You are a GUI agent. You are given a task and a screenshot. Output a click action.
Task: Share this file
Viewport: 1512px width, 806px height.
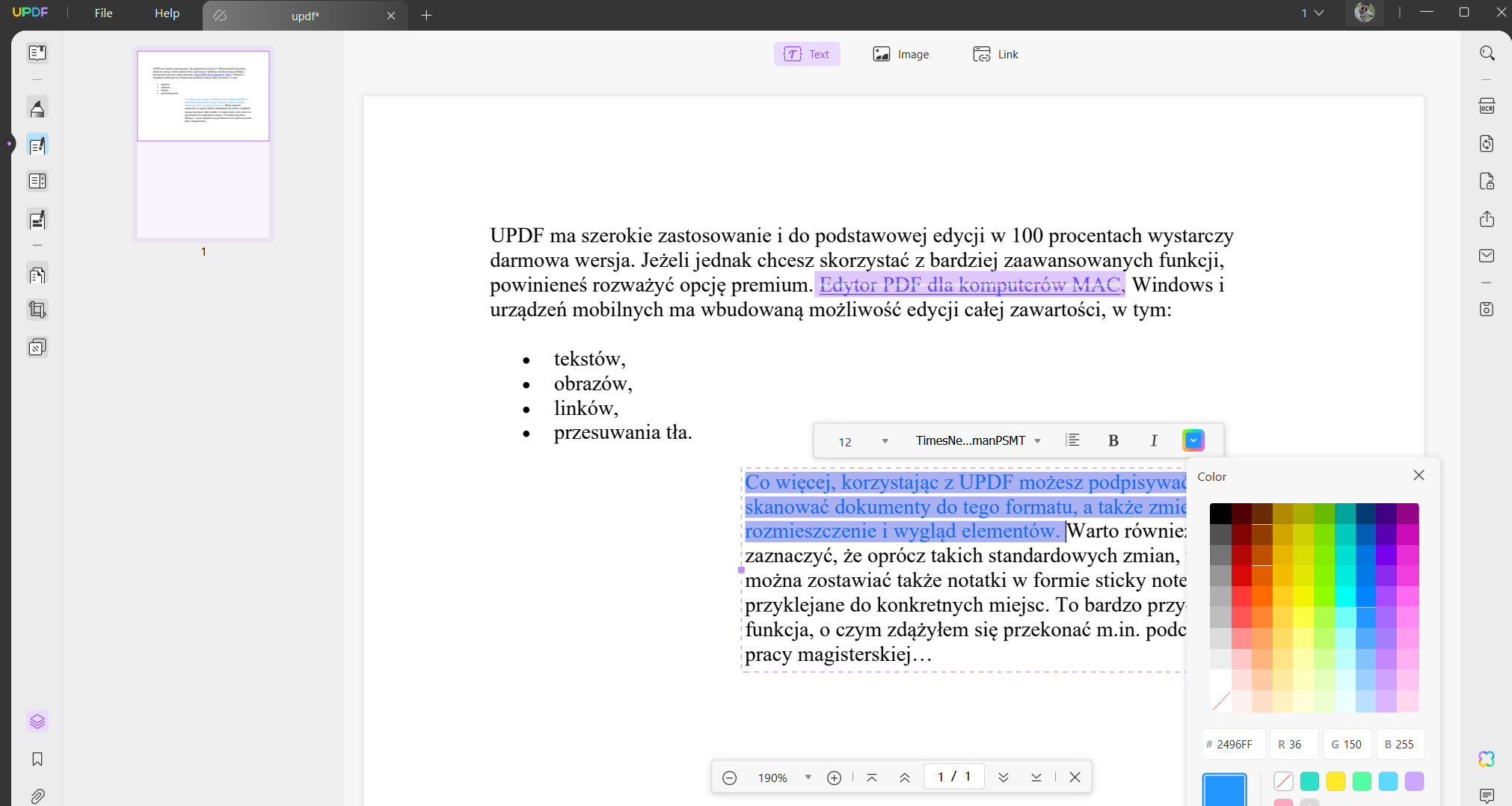(1487, 218)
